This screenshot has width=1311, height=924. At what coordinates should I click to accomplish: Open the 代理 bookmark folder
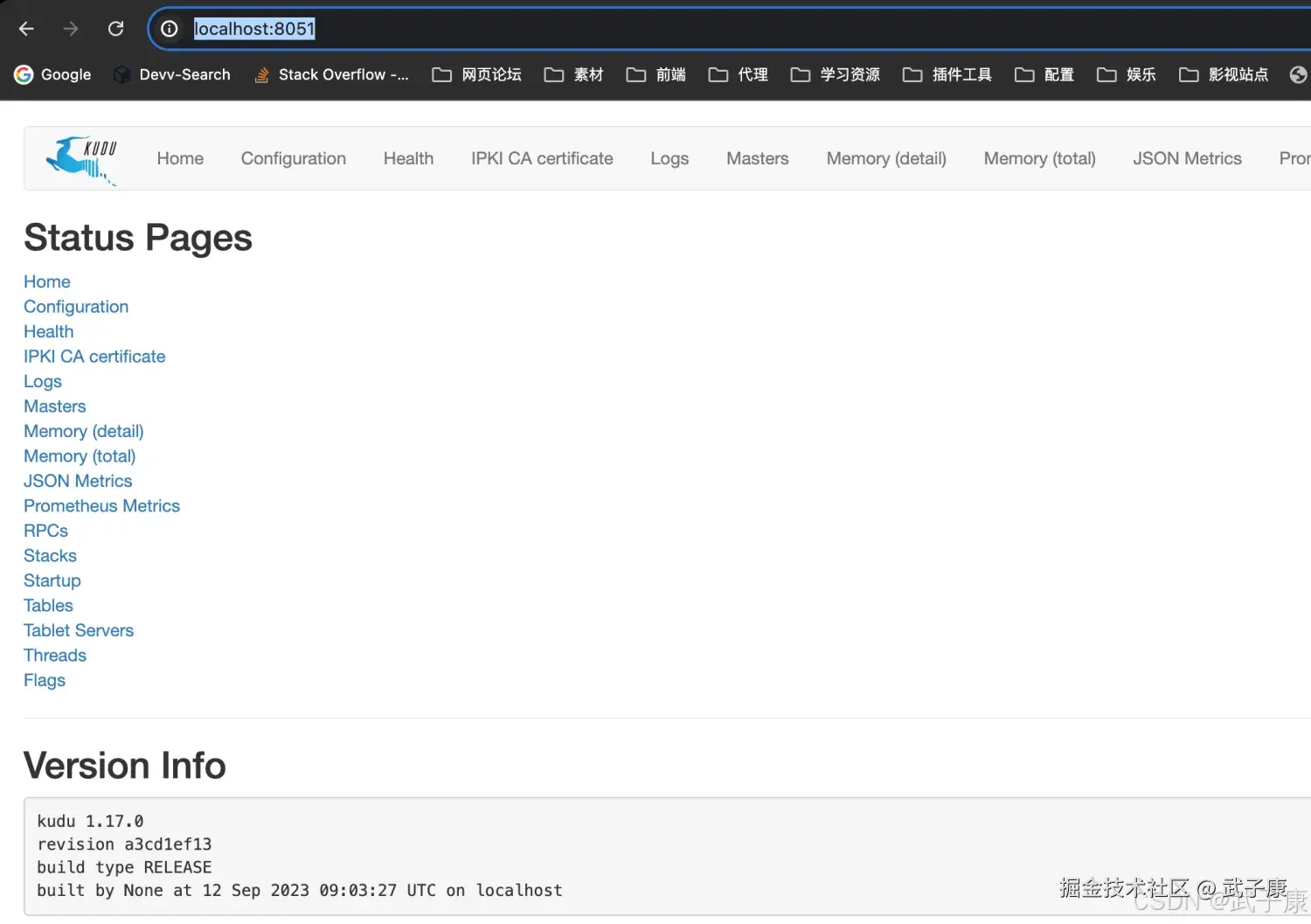click(739, 74)
